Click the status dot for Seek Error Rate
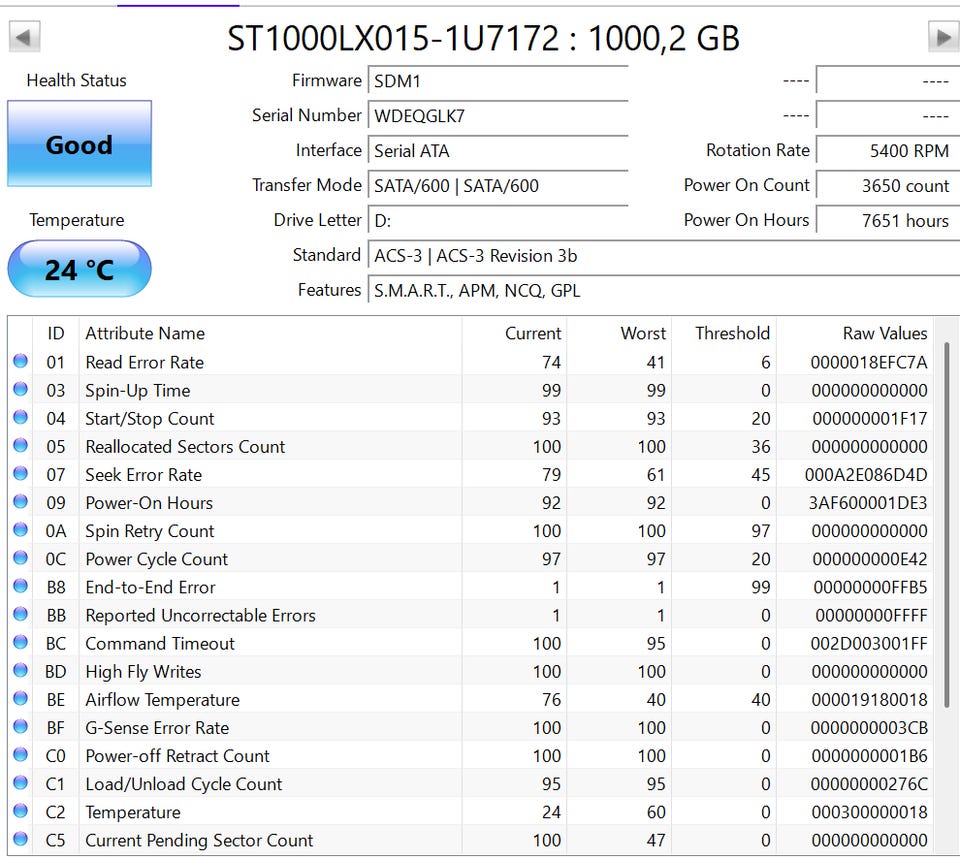 click(x=20, y=474)
